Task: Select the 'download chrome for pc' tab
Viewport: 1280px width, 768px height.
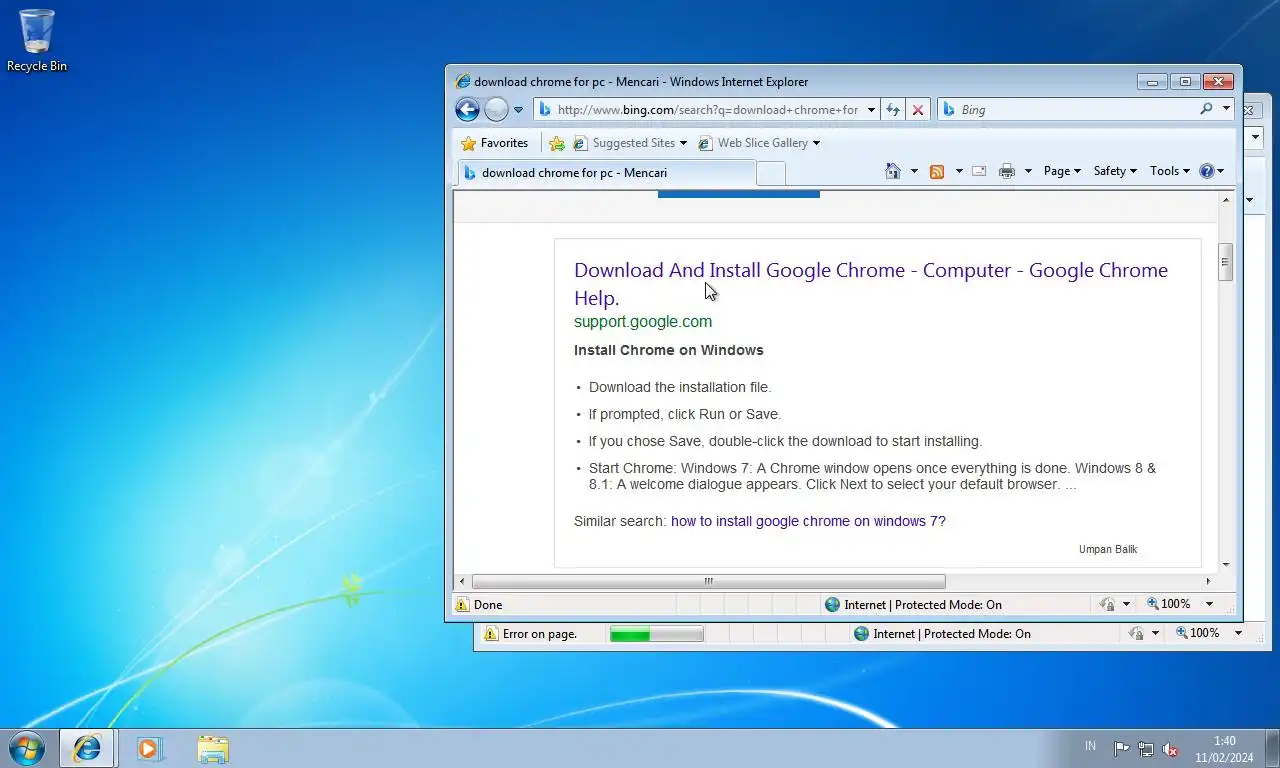Action: click(x=607, y=173)
